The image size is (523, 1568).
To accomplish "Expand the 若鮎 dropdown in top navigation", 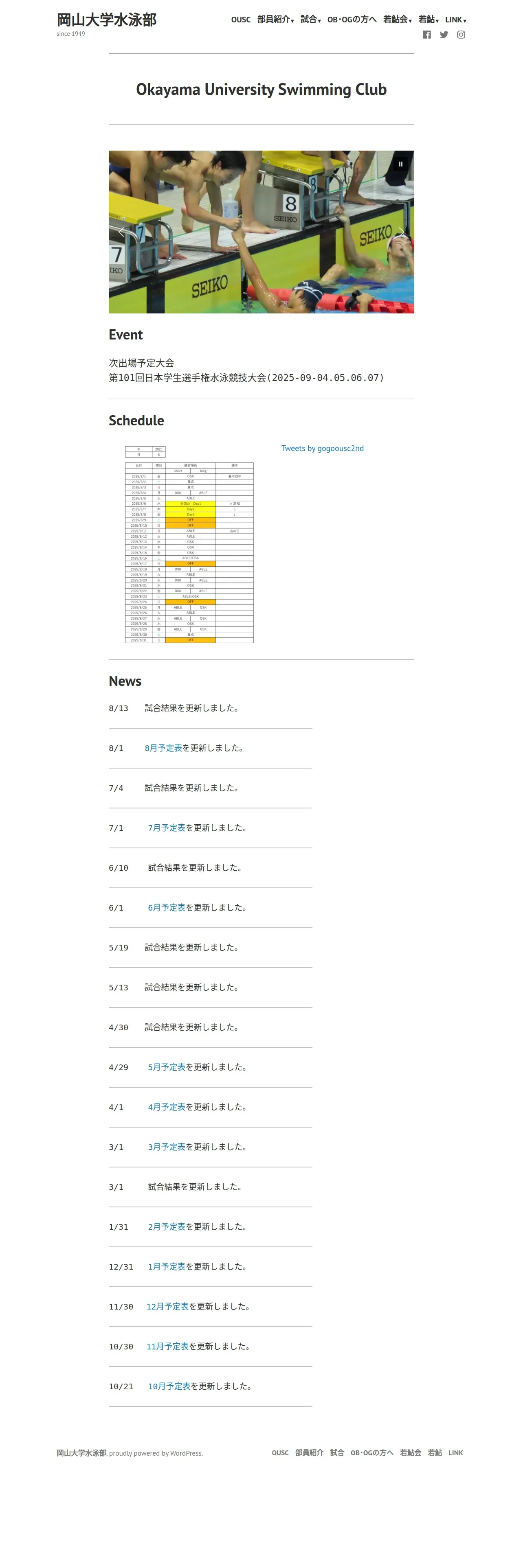I will click(x=428, y=20).
